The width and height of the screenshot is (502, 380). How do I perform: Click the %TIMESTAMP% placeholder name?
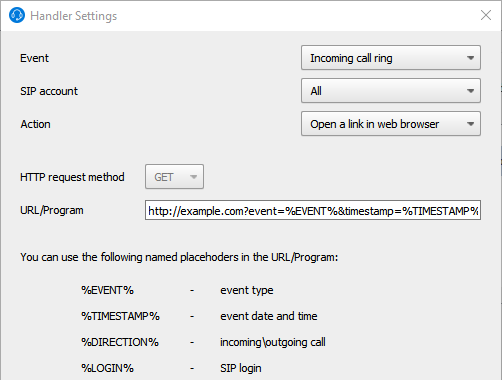(120, 316)
